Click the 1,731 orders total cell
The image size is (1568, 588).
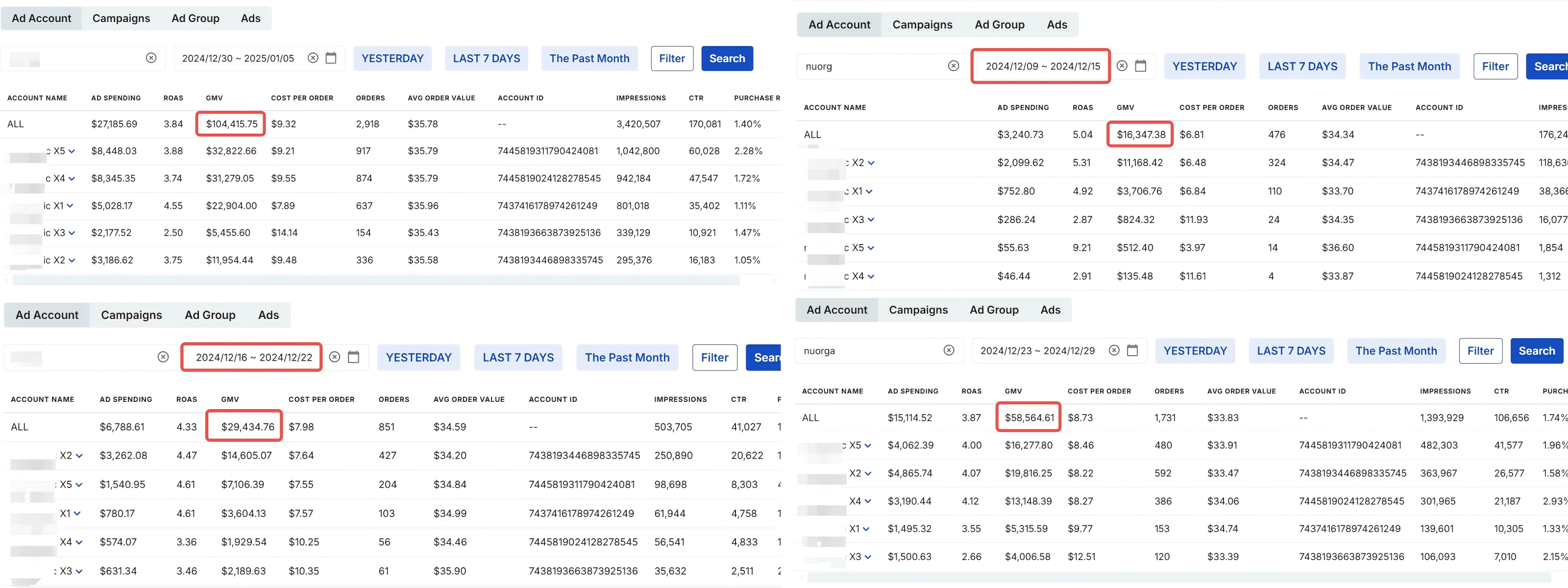tap(1165, 417)
